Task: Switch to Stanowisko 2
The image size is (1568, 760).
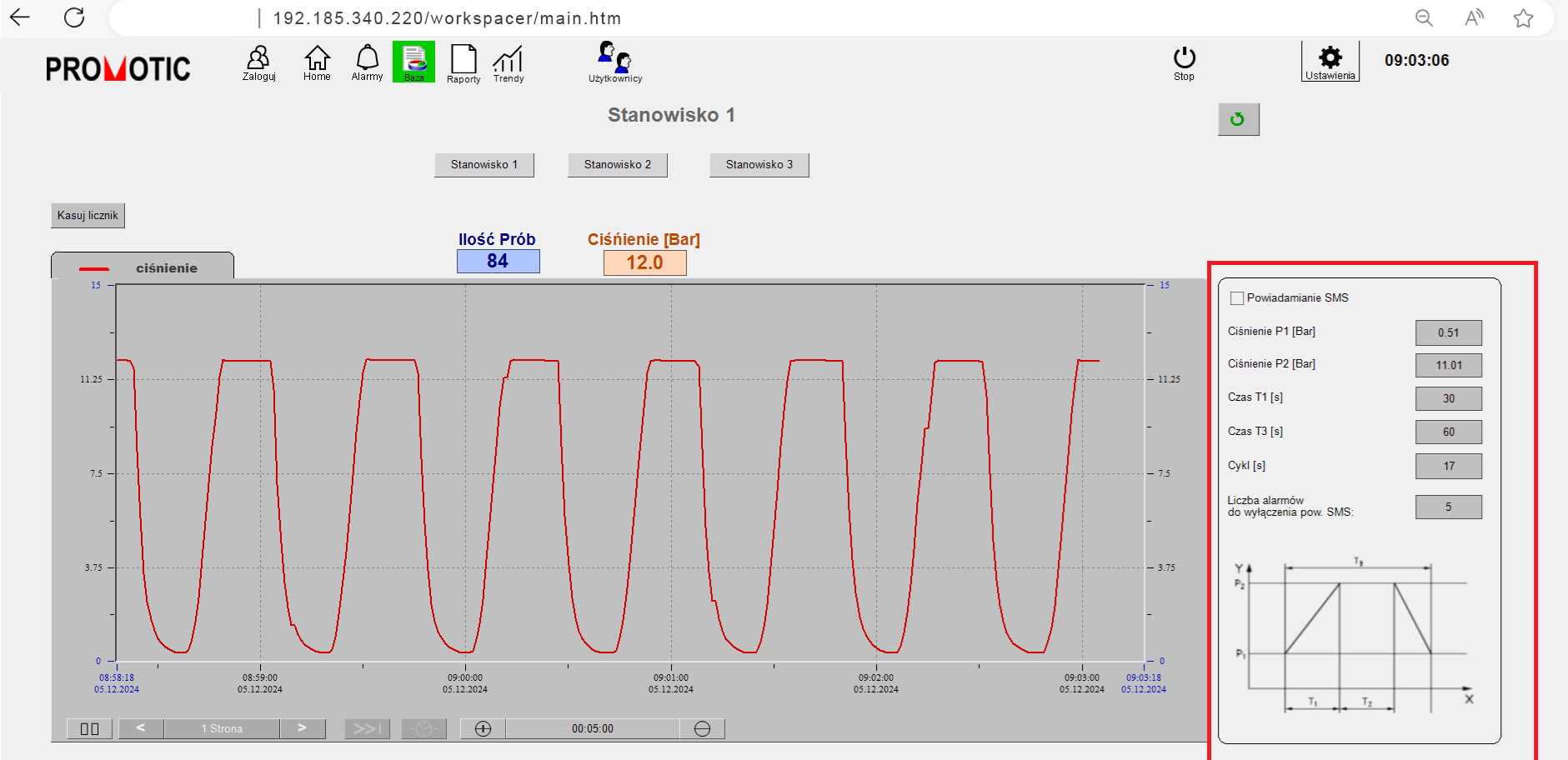Action: pyautogui.click(x=617, y=164)
